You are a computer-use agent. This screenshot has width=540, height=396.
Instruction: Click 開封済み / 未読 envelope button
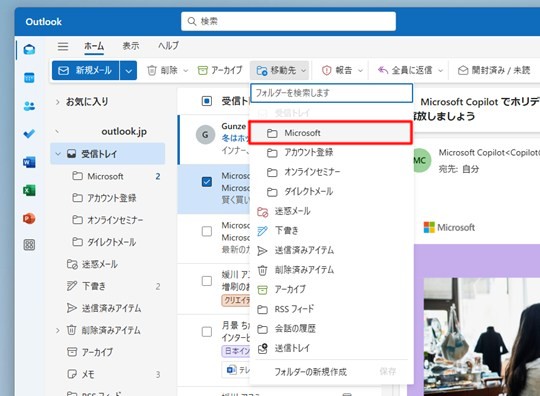point(494,71)
